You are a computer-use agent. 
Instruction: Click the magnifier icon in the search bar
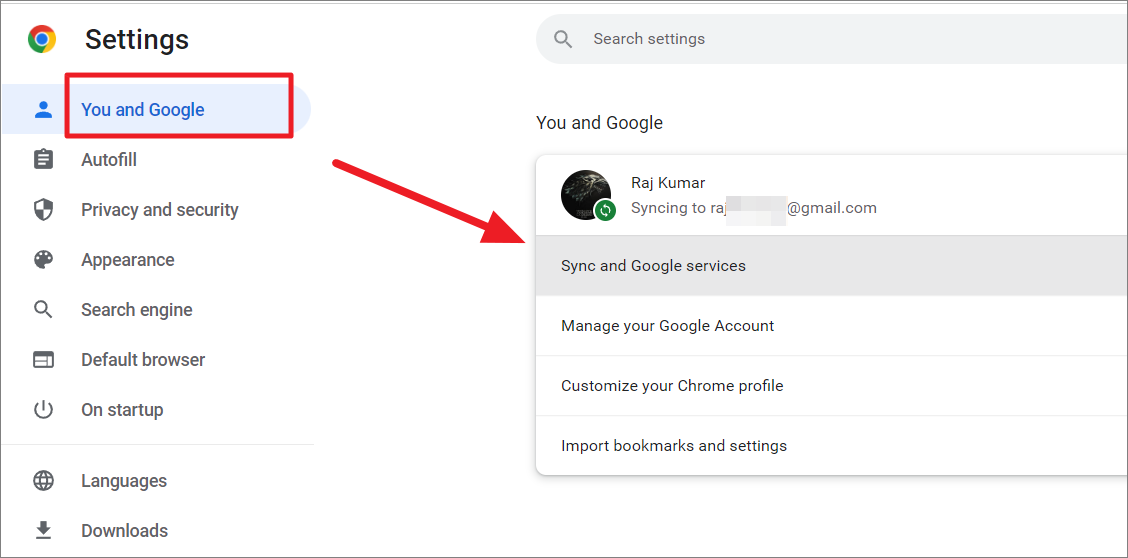pos(563,39)
